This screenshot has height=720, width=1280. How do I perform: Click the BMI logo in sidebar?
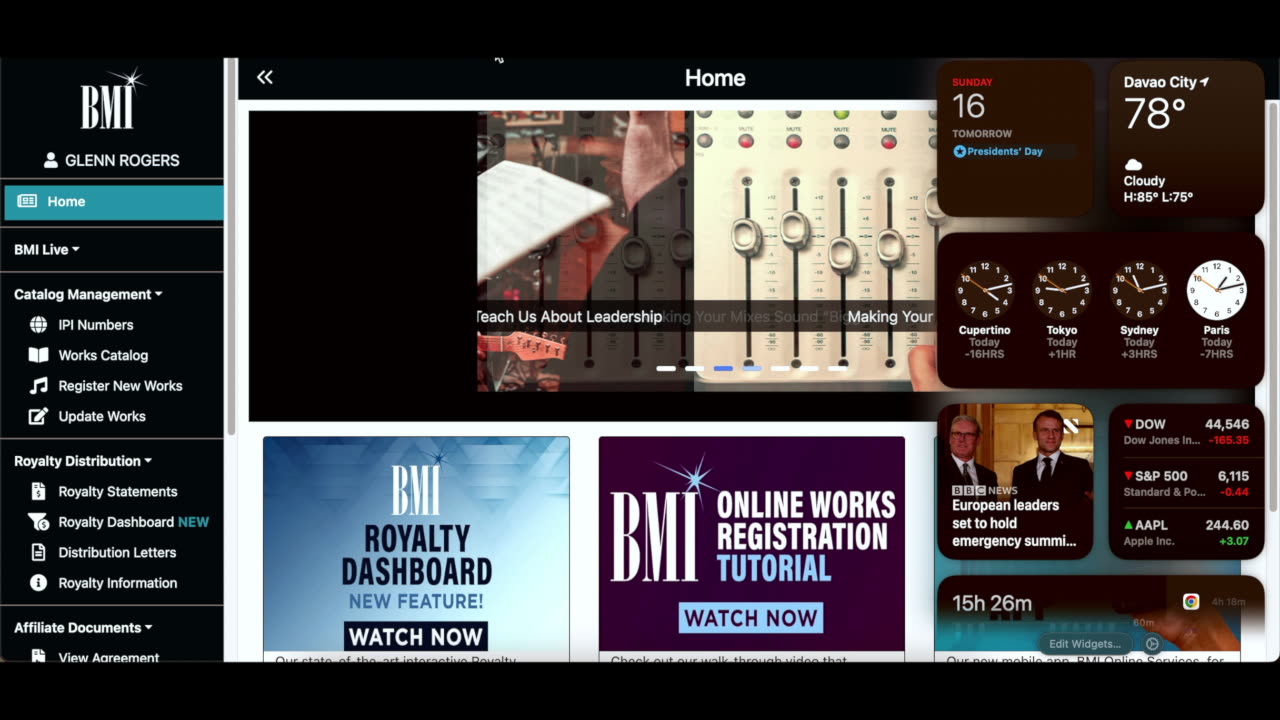pos(112,100)
